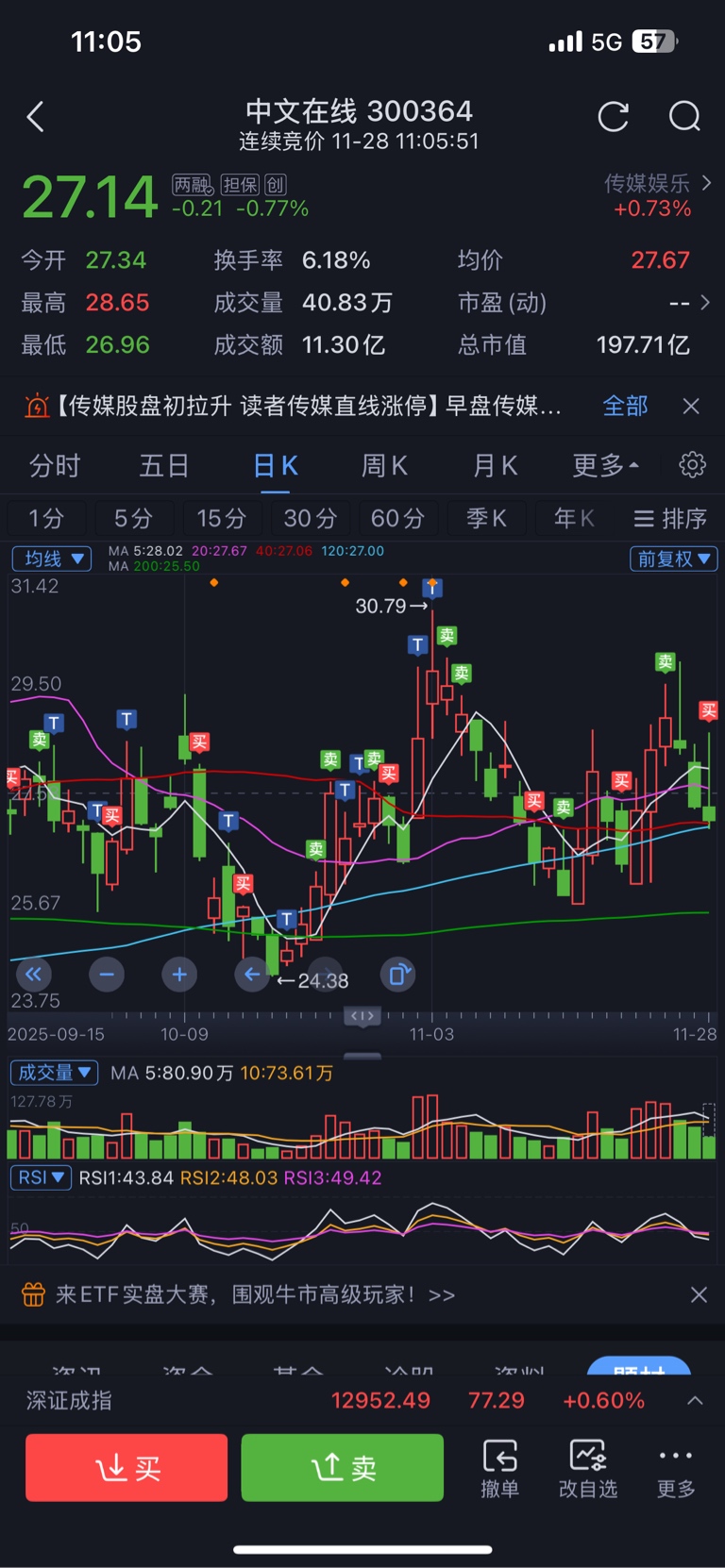The width and height of the screenshot is (725, 1568).
Task: Tap the rightmost green 卖 signal marker
Action: [666, 661]
